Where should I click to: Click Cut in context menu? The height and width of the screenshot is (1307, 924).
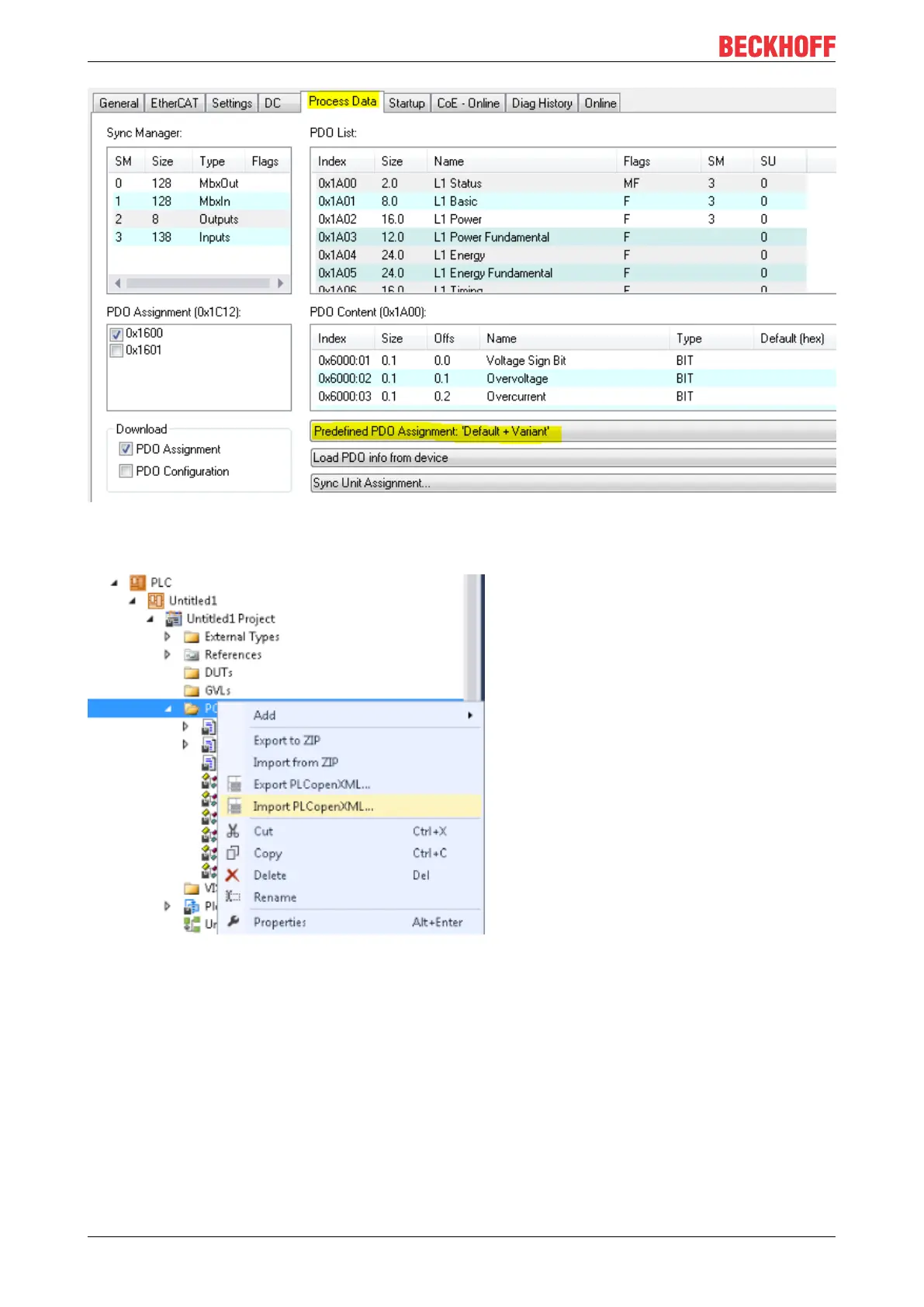click(x=351, y=831)
